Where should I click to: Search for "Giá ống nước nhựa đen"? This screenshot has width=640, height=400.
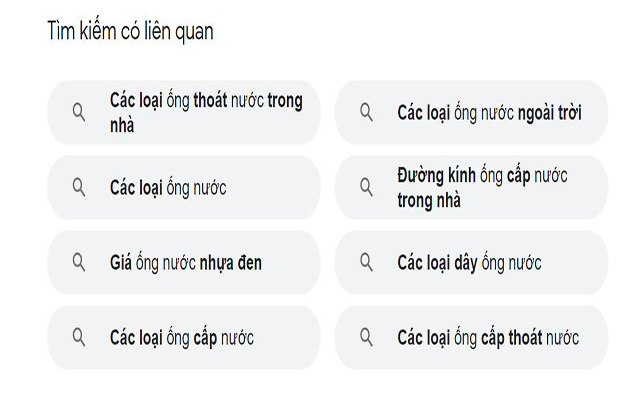coord(186,263)
